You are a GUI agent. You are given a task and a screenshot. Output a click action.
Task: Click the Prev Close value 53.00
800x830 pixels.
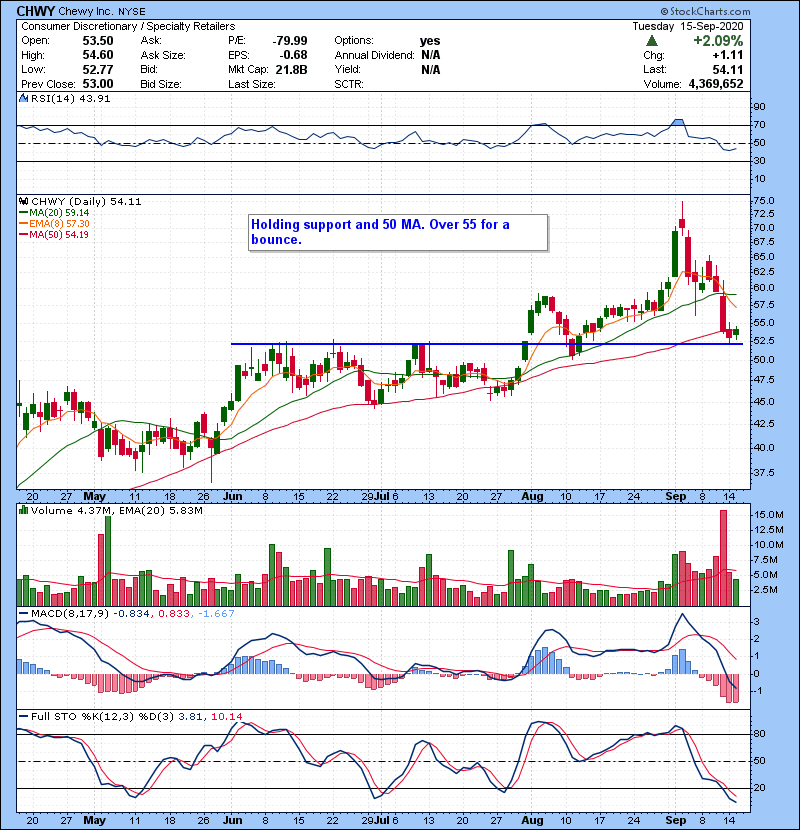pyautogui.click(x=98, y=84)
